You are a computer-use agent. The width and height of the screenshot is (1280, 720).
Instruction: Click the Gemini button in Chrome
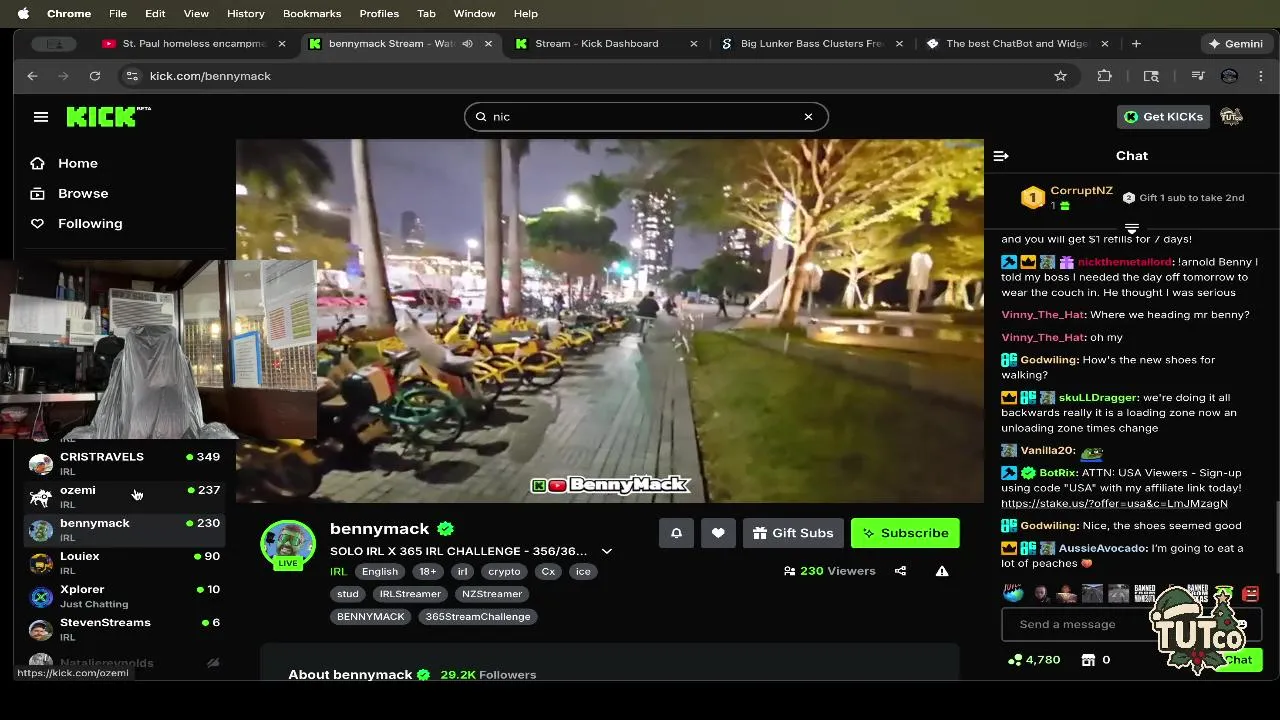tap(1236, 44)
